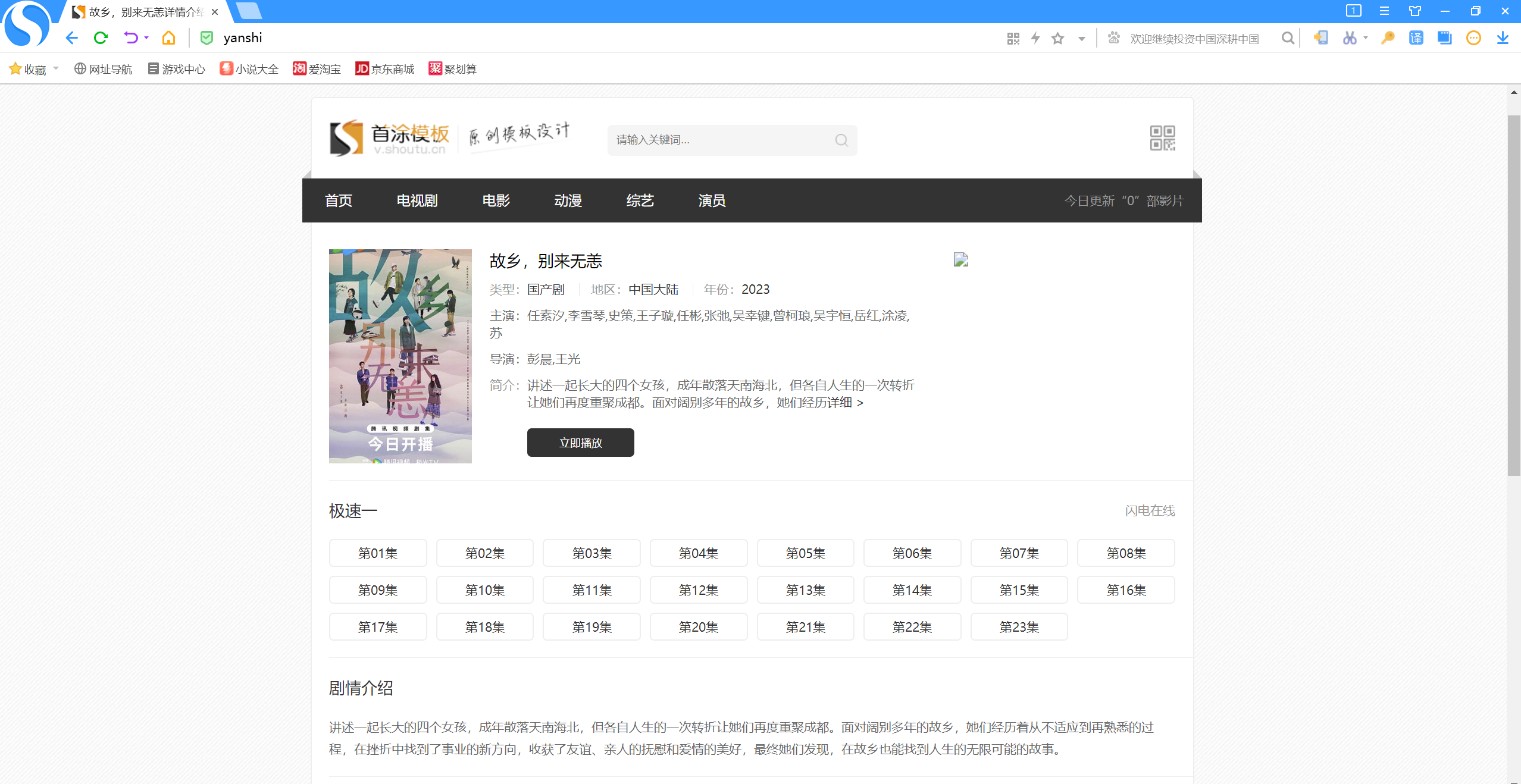Open the downloads arrow icon
The height and width of the screenshot is (784, 1521).
[1503, 38]
